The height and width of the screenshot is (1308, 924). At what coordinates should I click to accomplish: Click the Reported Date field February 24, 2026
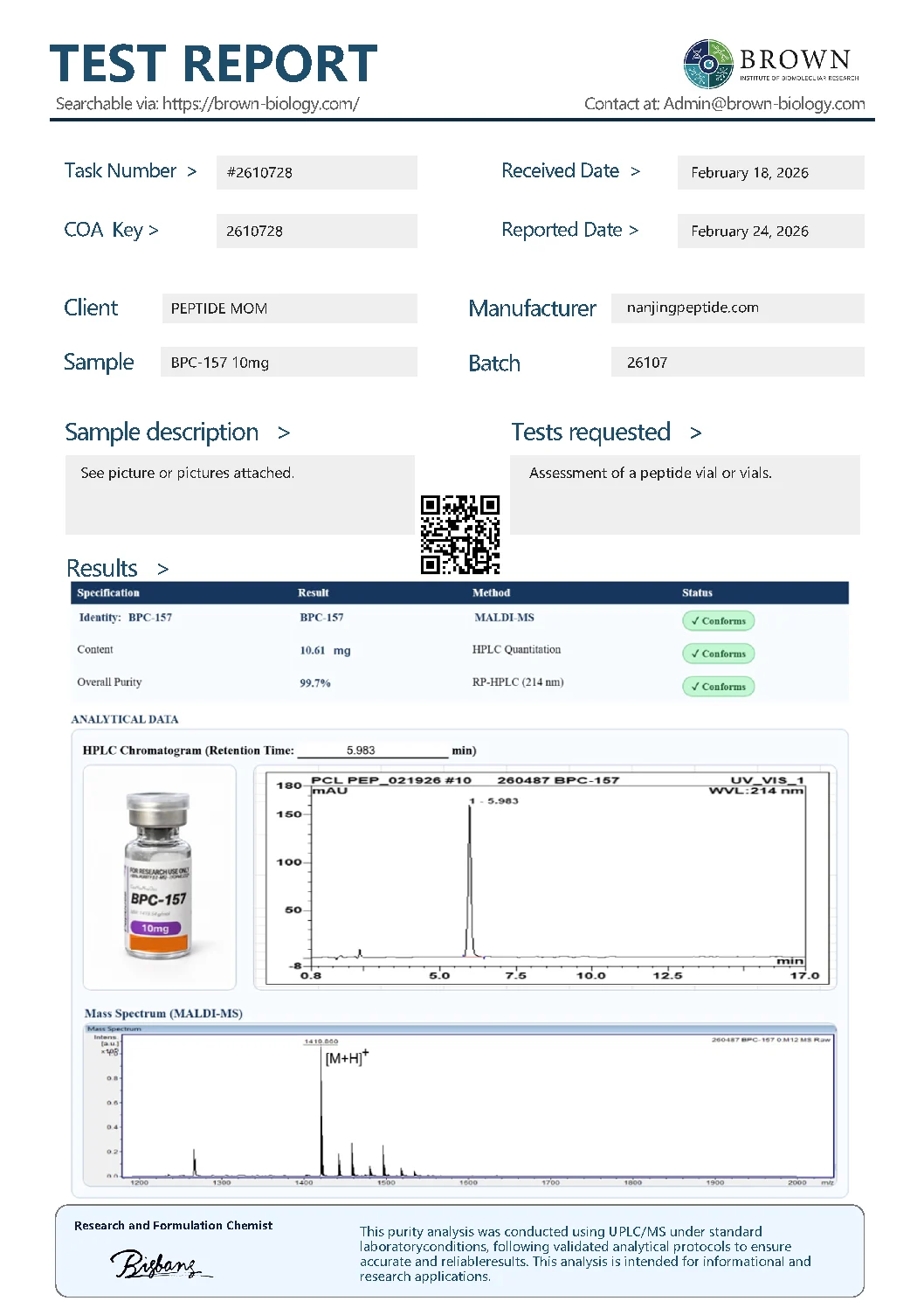(770, 231)
